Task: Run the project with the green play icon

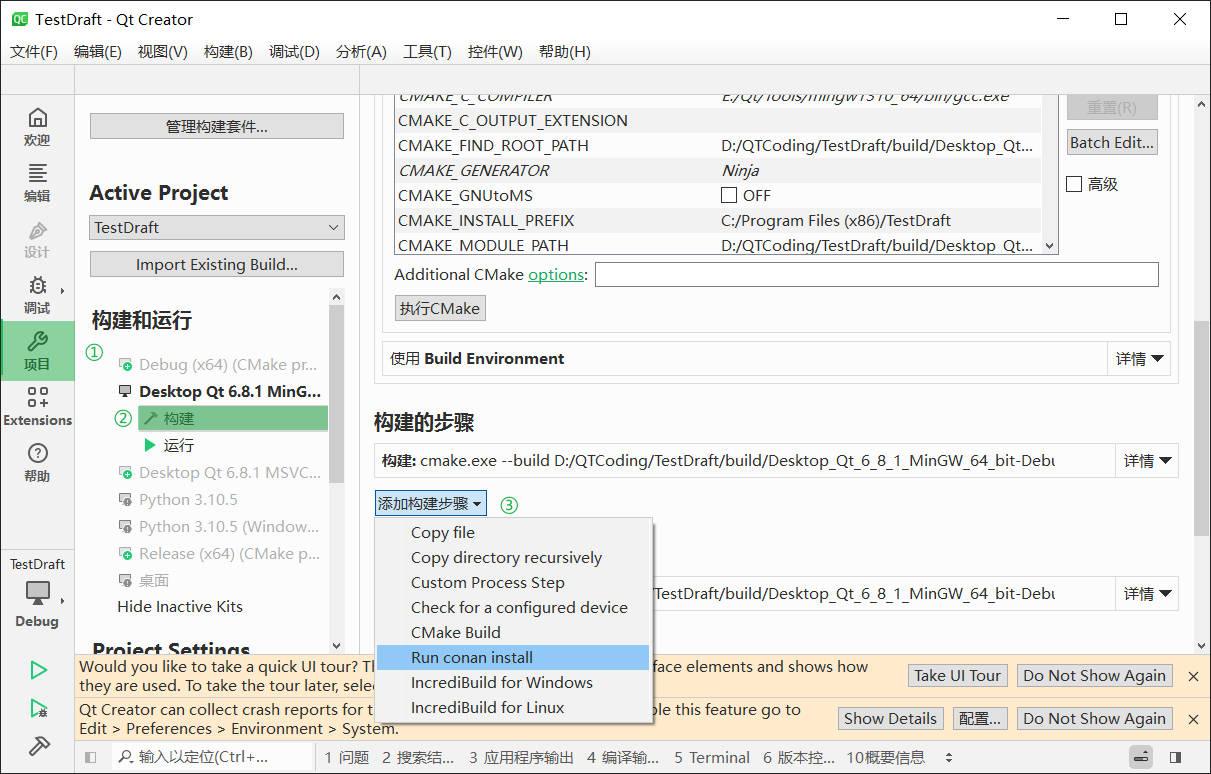Action: point(39,669)
